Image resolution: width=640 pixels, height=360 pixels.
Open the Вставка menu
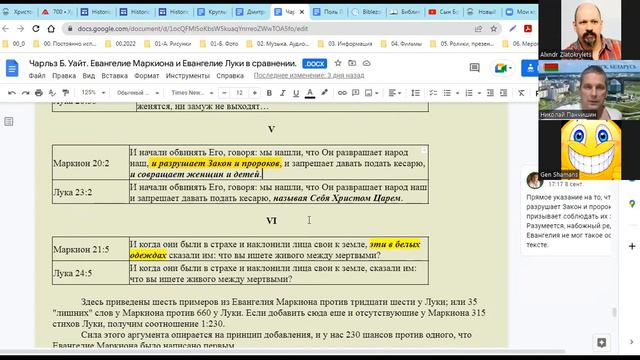[x=114, y=76]
